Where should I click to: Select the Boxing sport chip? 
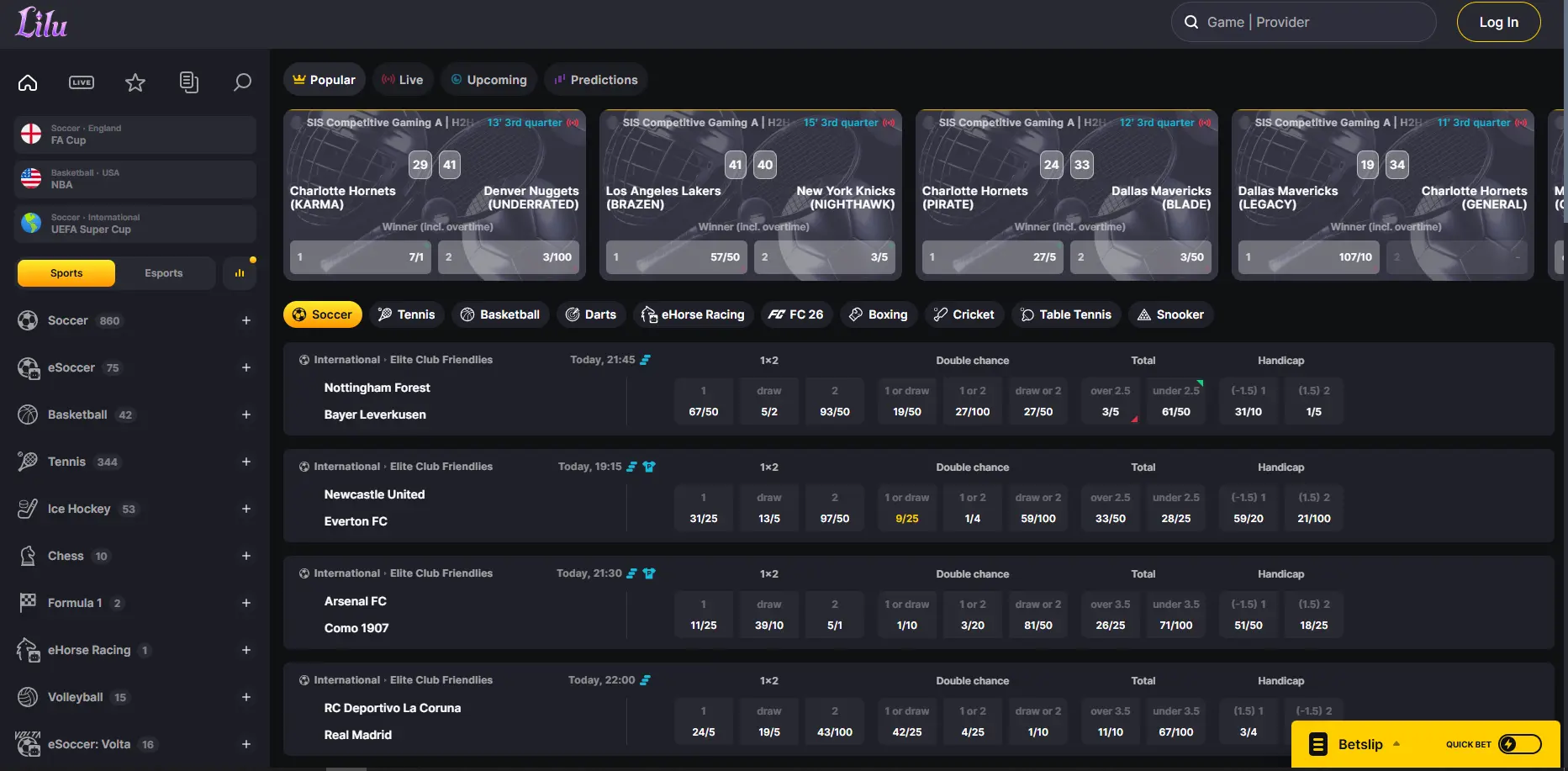(x=878, y=314)
